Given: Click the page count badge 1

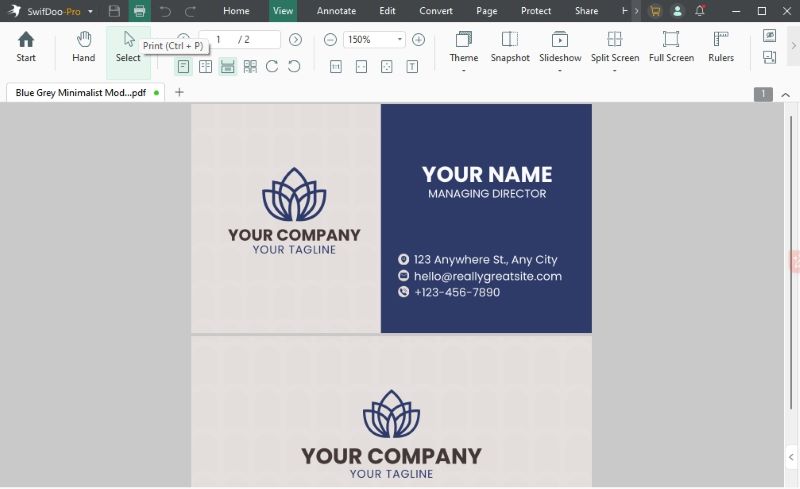Looking at the screenshot, I should tap(763, 94).
